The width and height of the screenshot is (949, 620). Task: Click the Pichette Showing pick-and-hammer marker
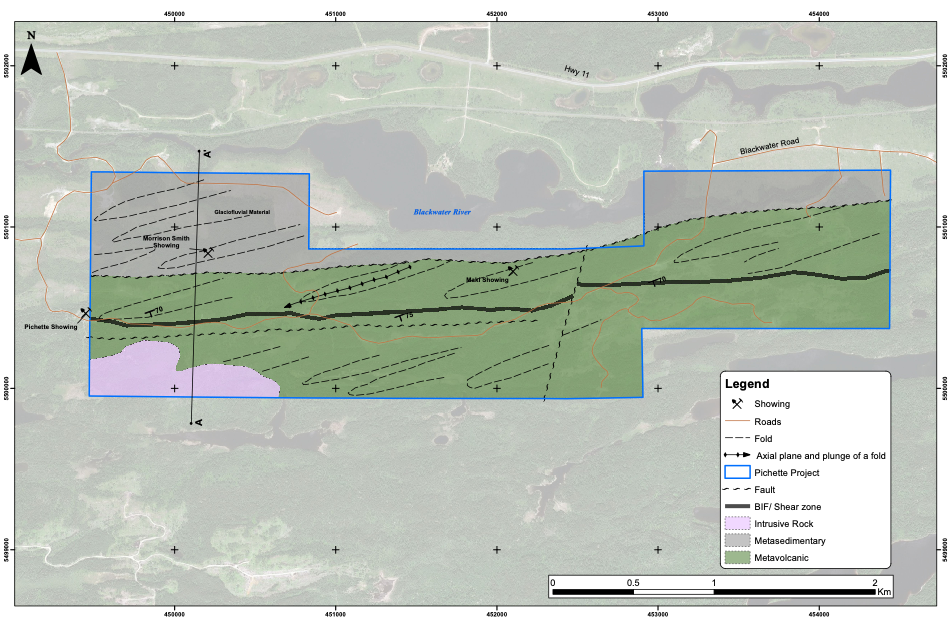(86, 314)
